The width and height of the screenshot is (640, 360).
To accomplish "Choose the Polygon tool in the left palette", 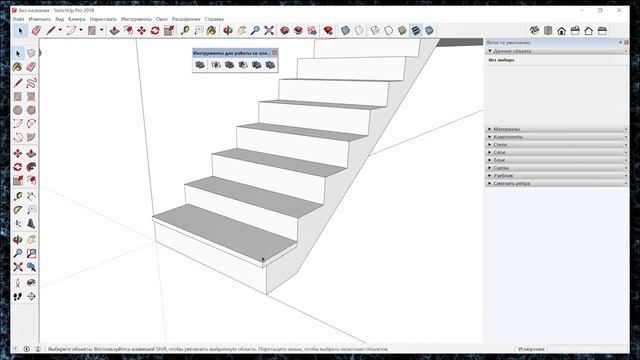I will (x=31, y=110).
